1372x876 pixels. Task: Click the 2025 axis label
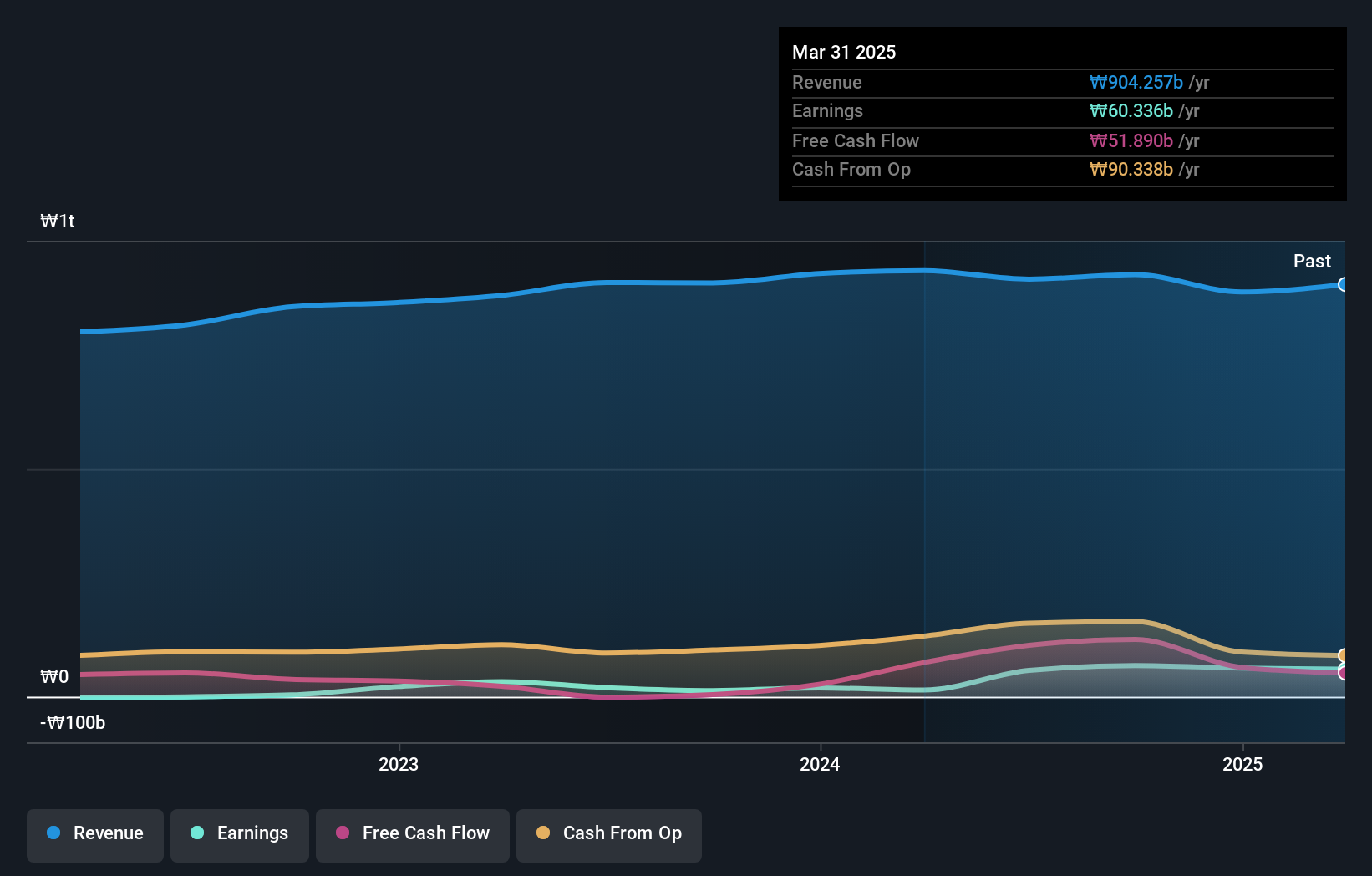tap(1242, 764)
